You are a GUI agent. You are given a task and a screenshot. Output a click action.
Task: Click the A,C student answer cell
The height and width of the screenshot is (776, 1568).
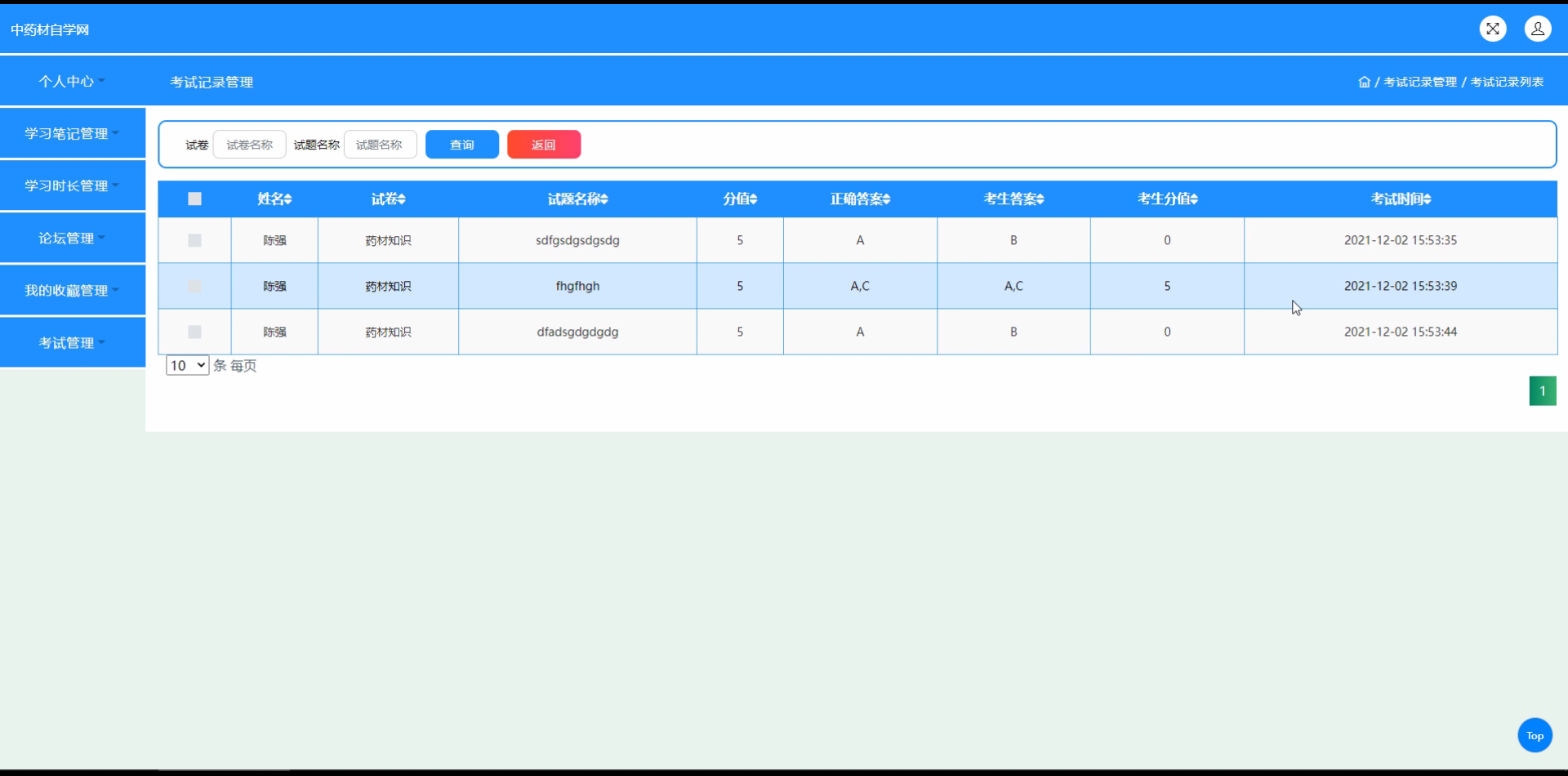pyautogui.click(x=1013, y=286)
